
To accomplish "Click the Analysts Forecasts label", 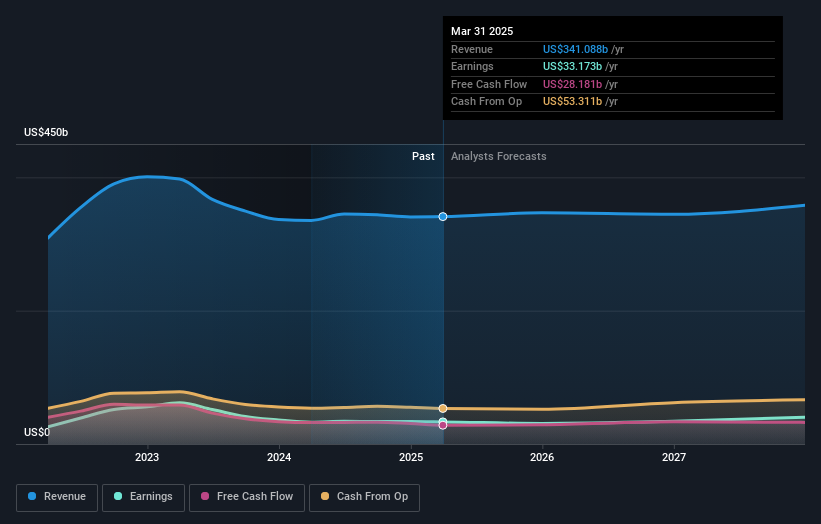I will 498,157.
